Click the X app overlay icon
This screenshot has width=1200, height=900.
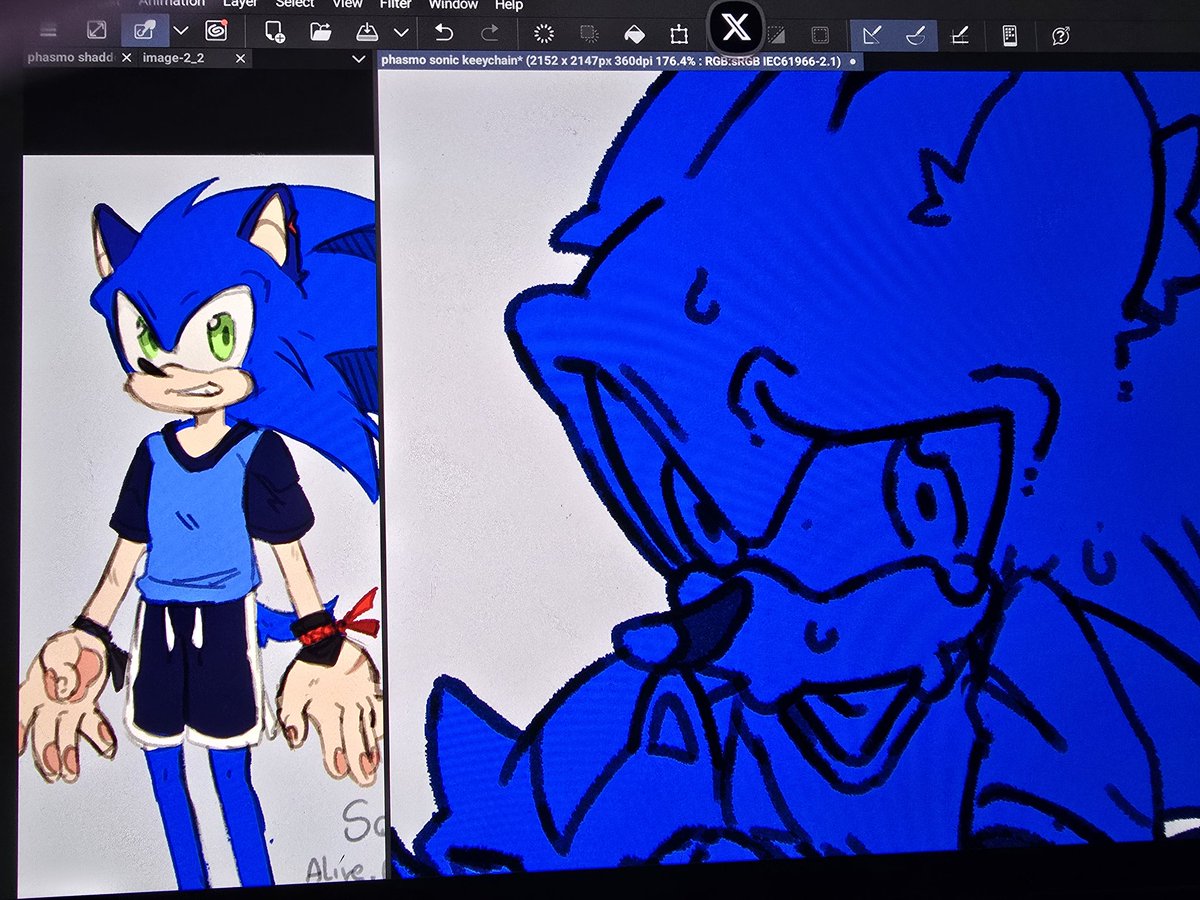(x=736, y=27)
